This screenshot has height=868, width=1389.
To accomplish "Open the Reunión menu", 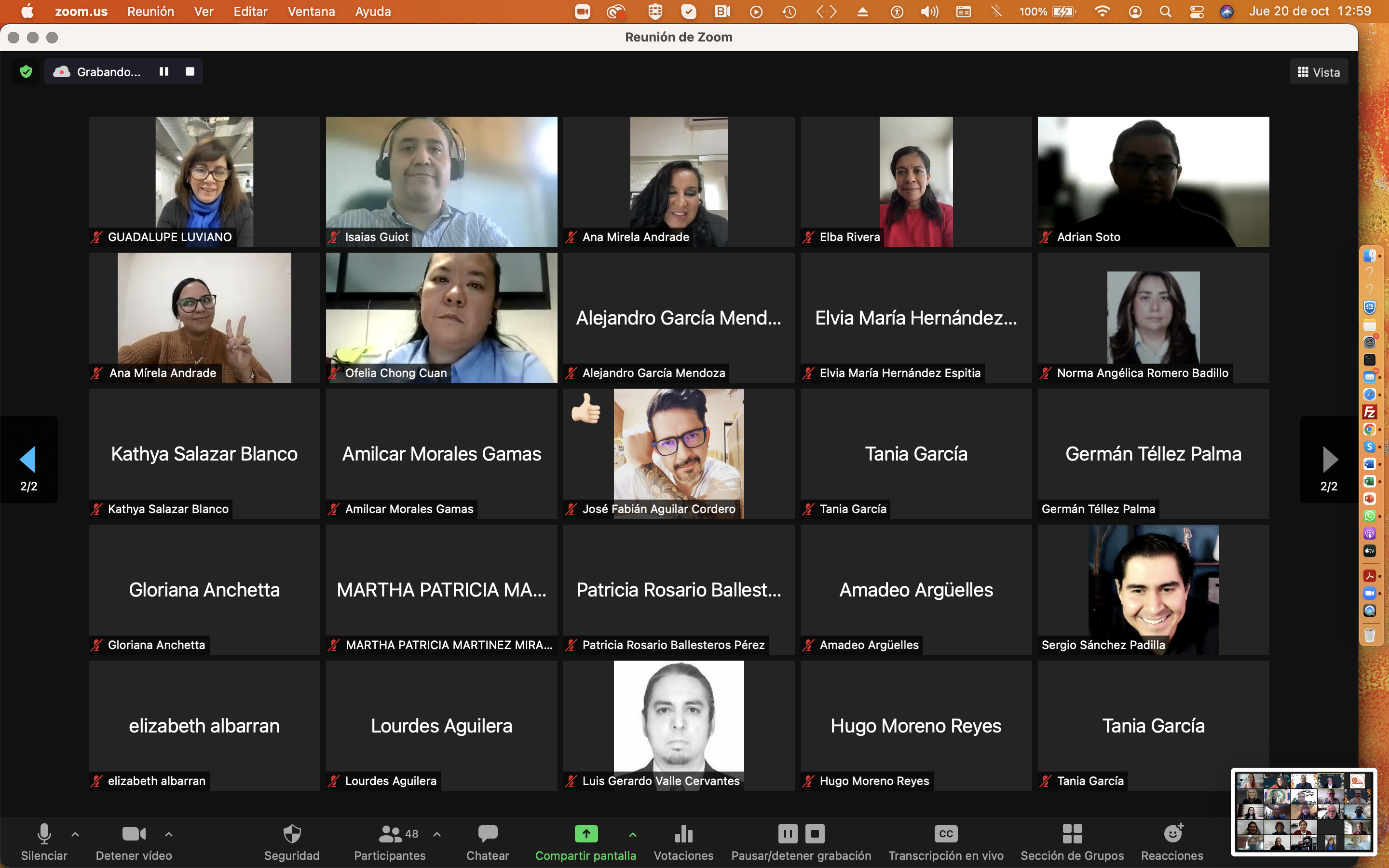I will point(150,12).
